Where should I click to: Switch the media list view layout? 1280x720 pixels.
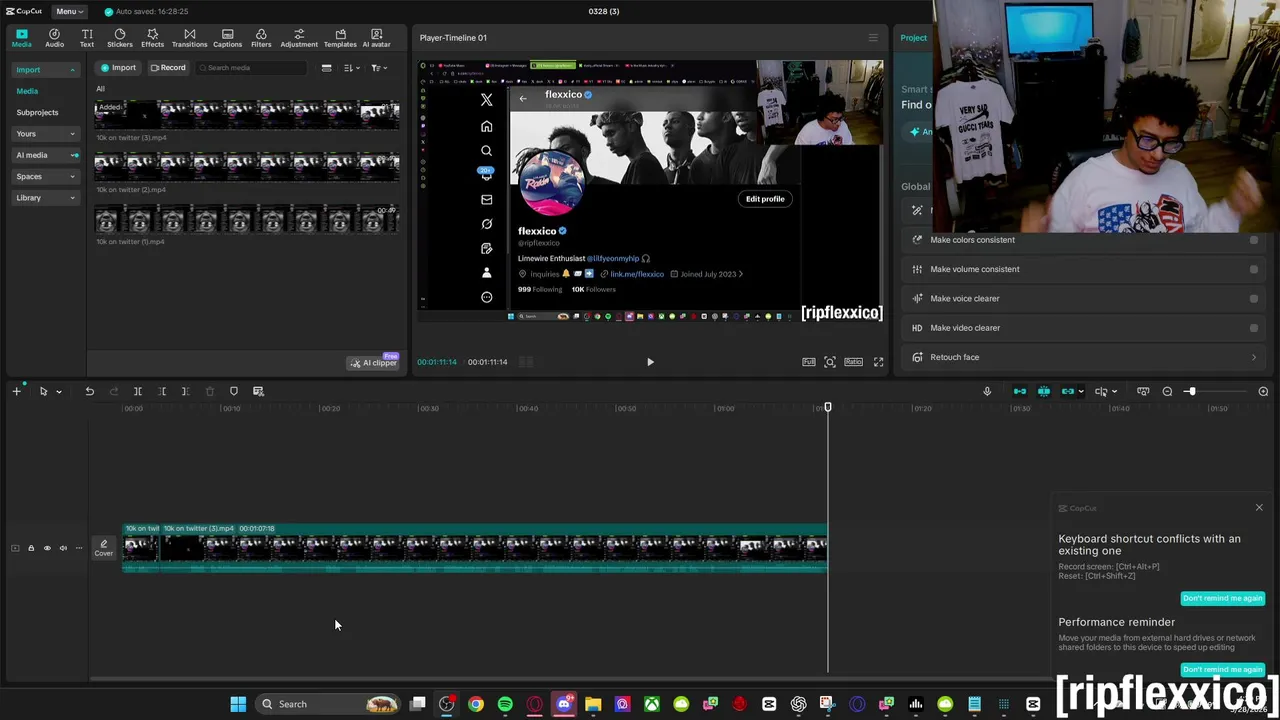(326, 68)
